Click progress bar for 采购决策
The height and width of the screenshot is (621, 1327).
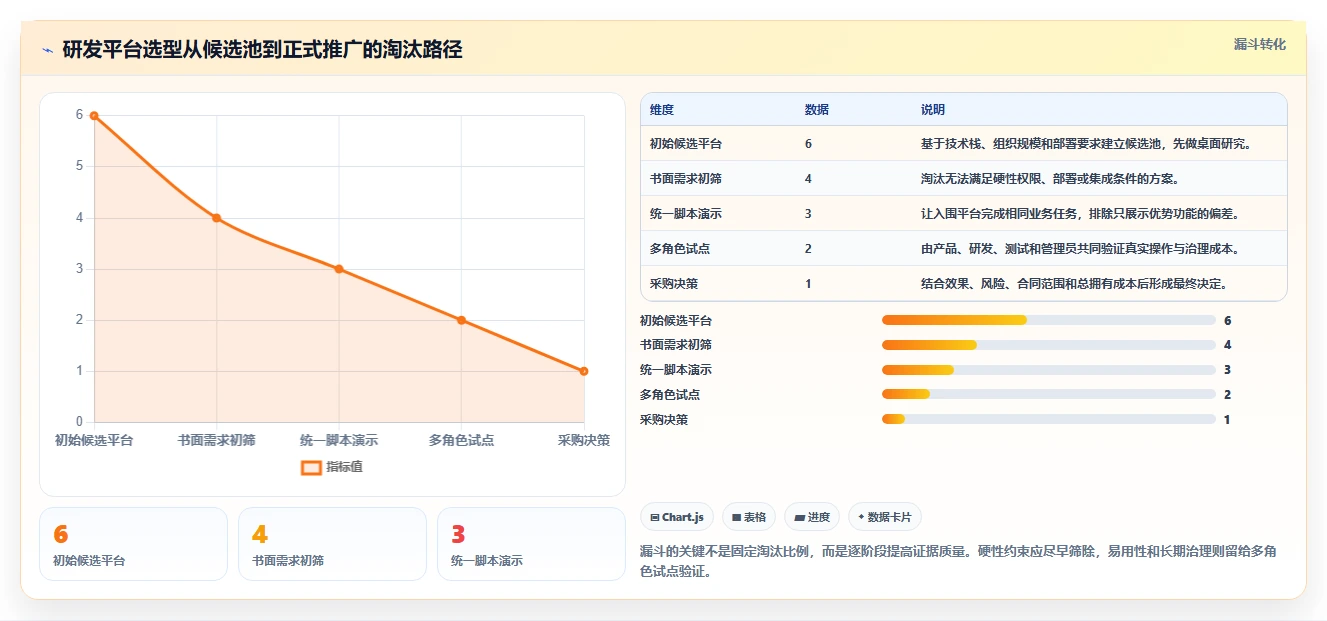point(1049,419)
